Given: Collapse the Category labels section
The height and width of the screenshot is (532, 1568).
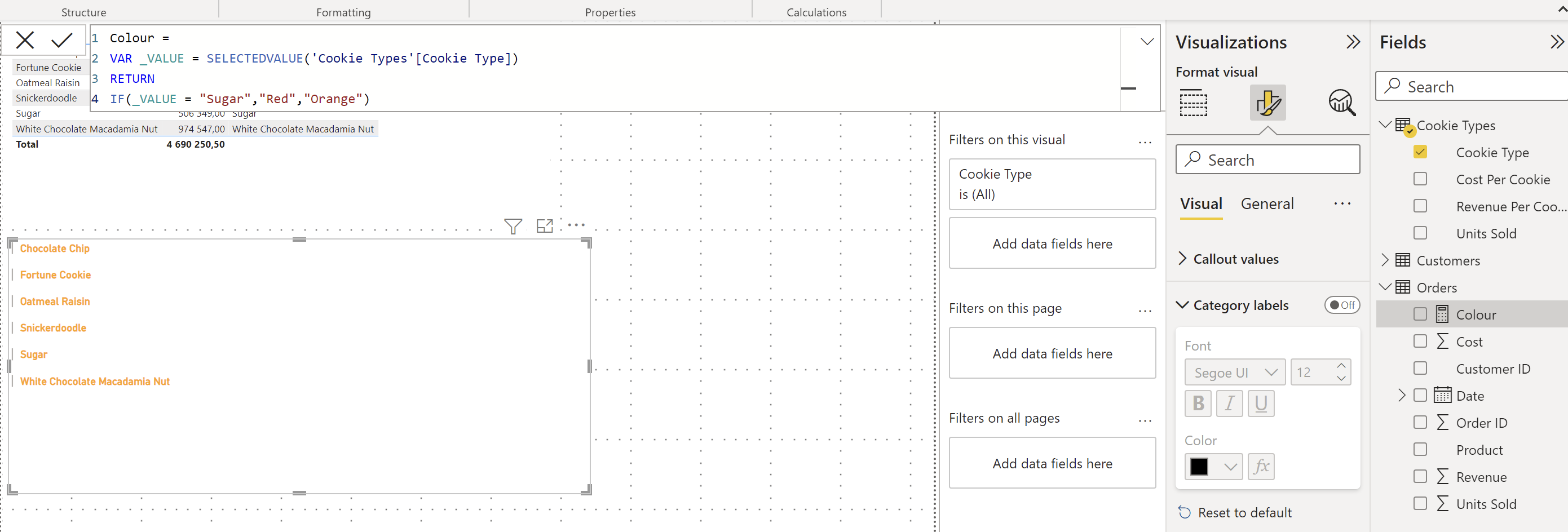Looking at the screenshot, I should 1182,305.
